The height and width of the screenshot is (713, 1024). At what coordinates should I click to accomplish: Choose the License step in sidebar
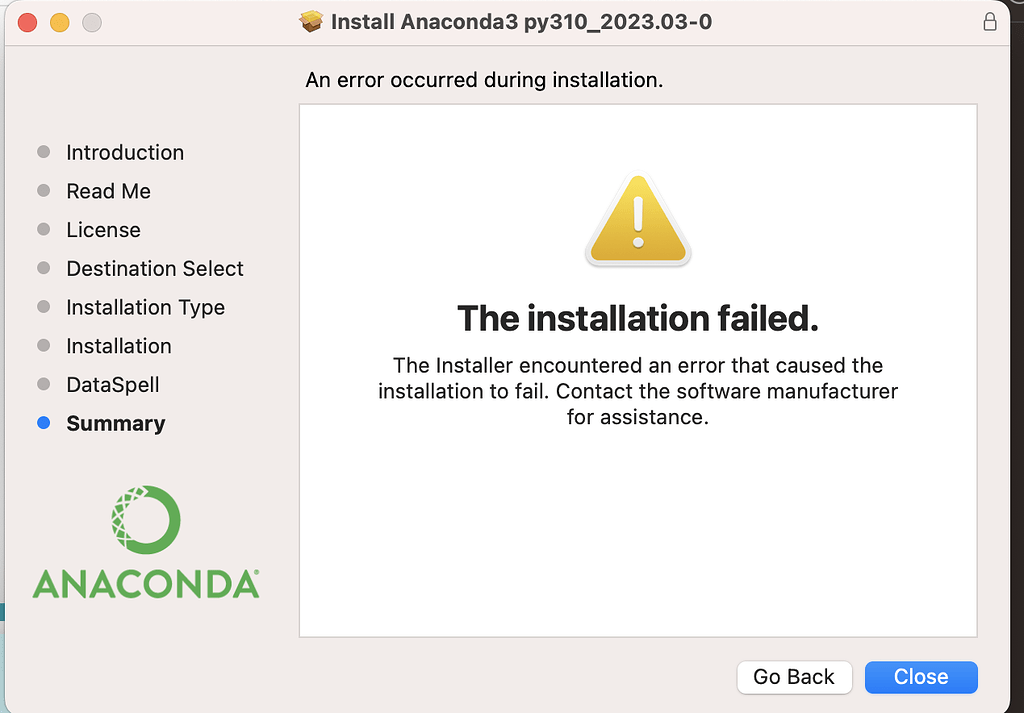tap(103, 230)
